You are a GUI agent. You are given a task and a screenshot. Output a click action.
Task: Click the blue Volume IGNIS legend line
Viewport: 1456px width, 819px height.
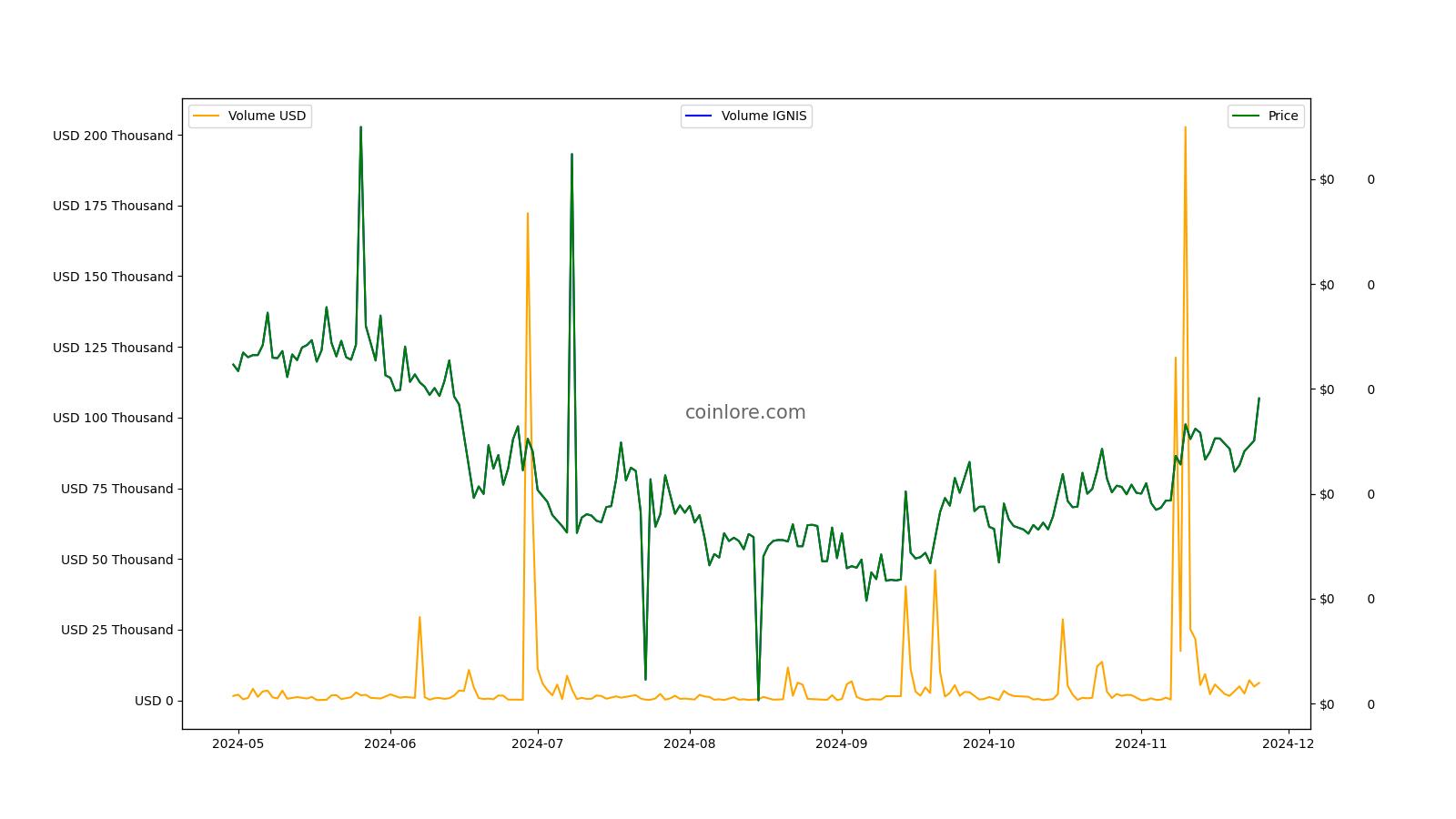pyautogui.click(x=700, y=116)
